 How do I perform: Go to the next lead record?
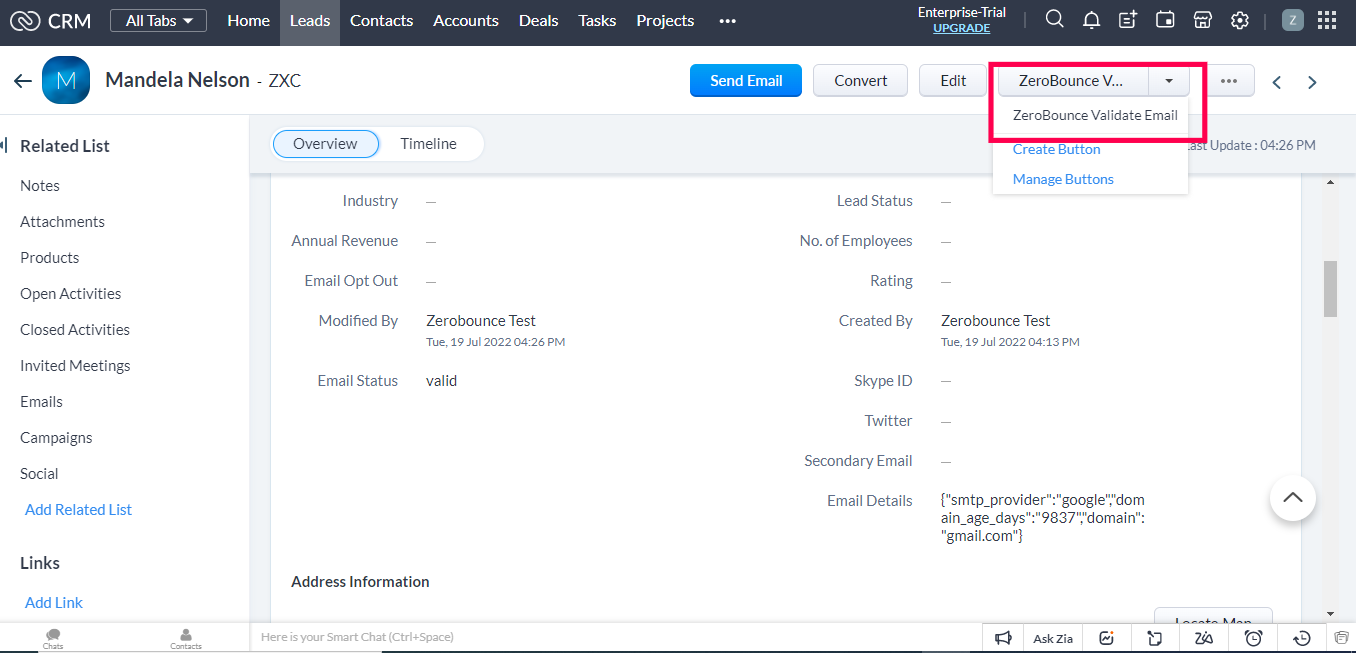[1313, 83]
